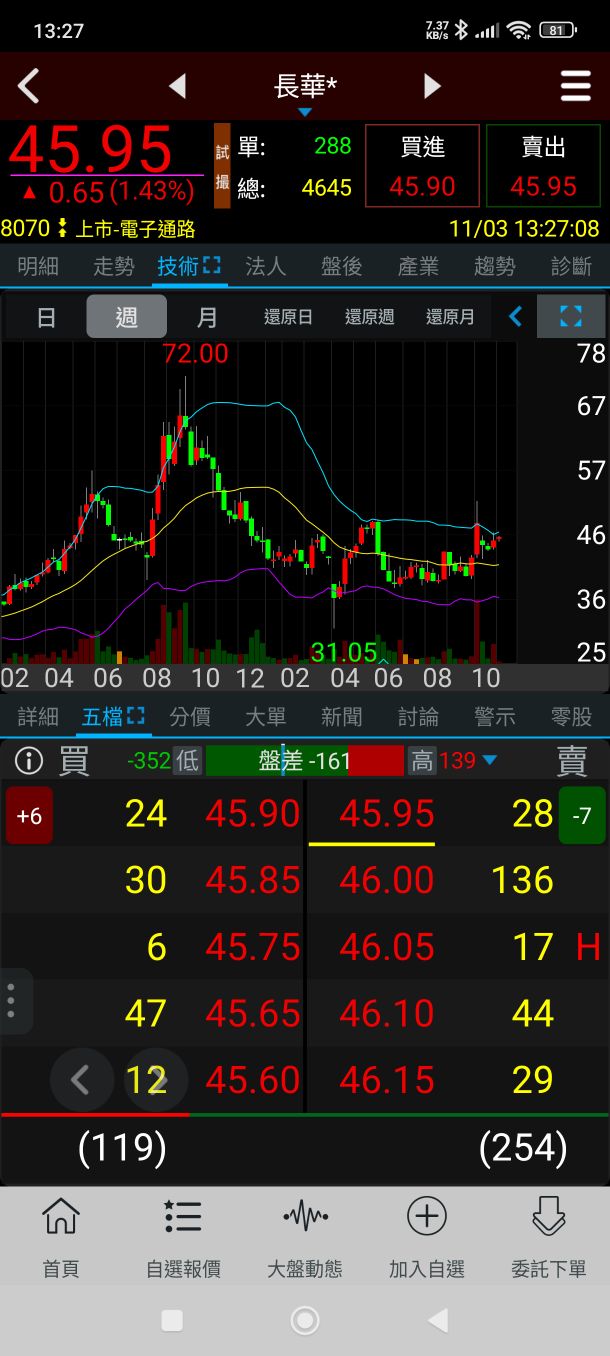This screenshot has width=610, height=1356.
Task: Go to the next stock with the right triangle
Action: click(x=432, y=87)
